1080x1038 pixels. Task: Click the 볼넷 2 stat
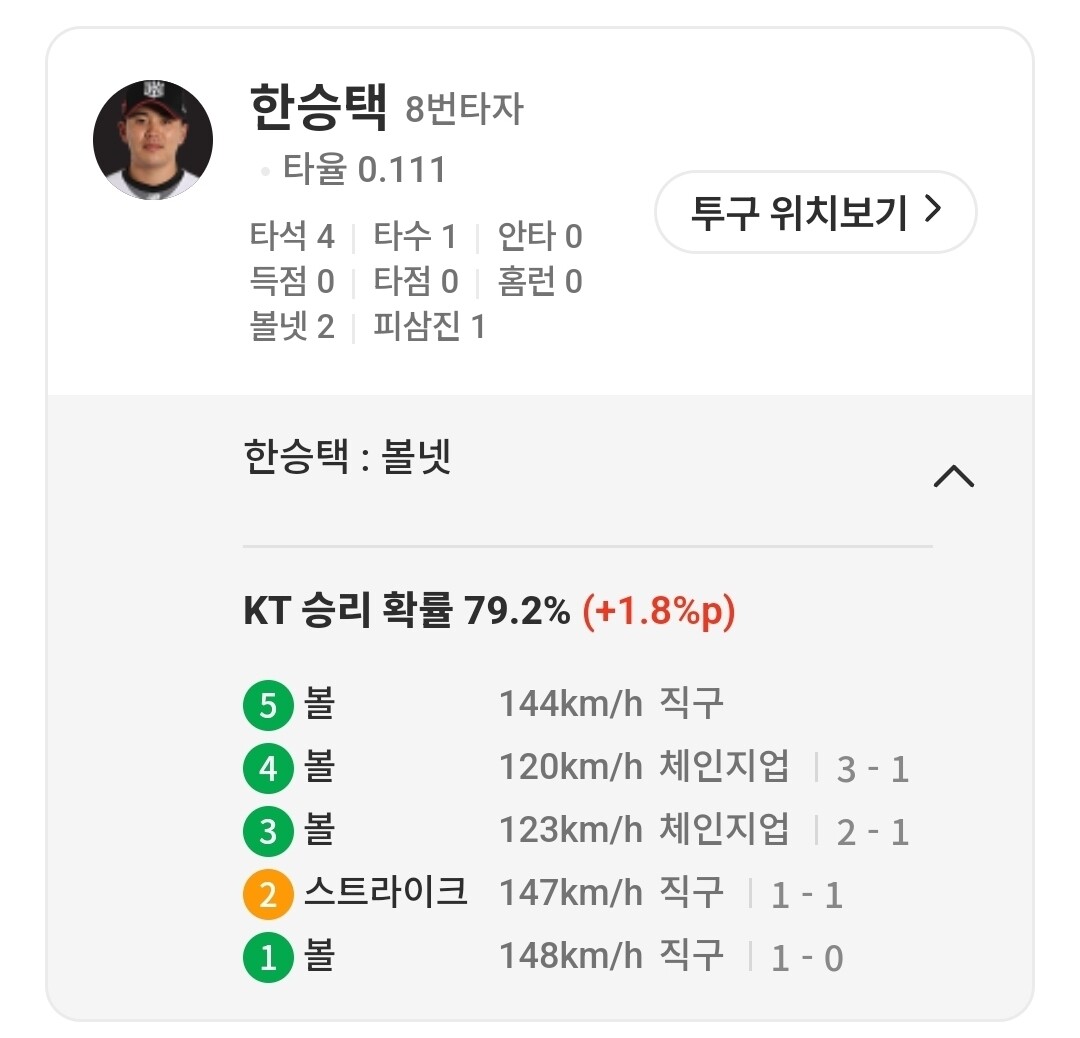click(x=292, y=326)
